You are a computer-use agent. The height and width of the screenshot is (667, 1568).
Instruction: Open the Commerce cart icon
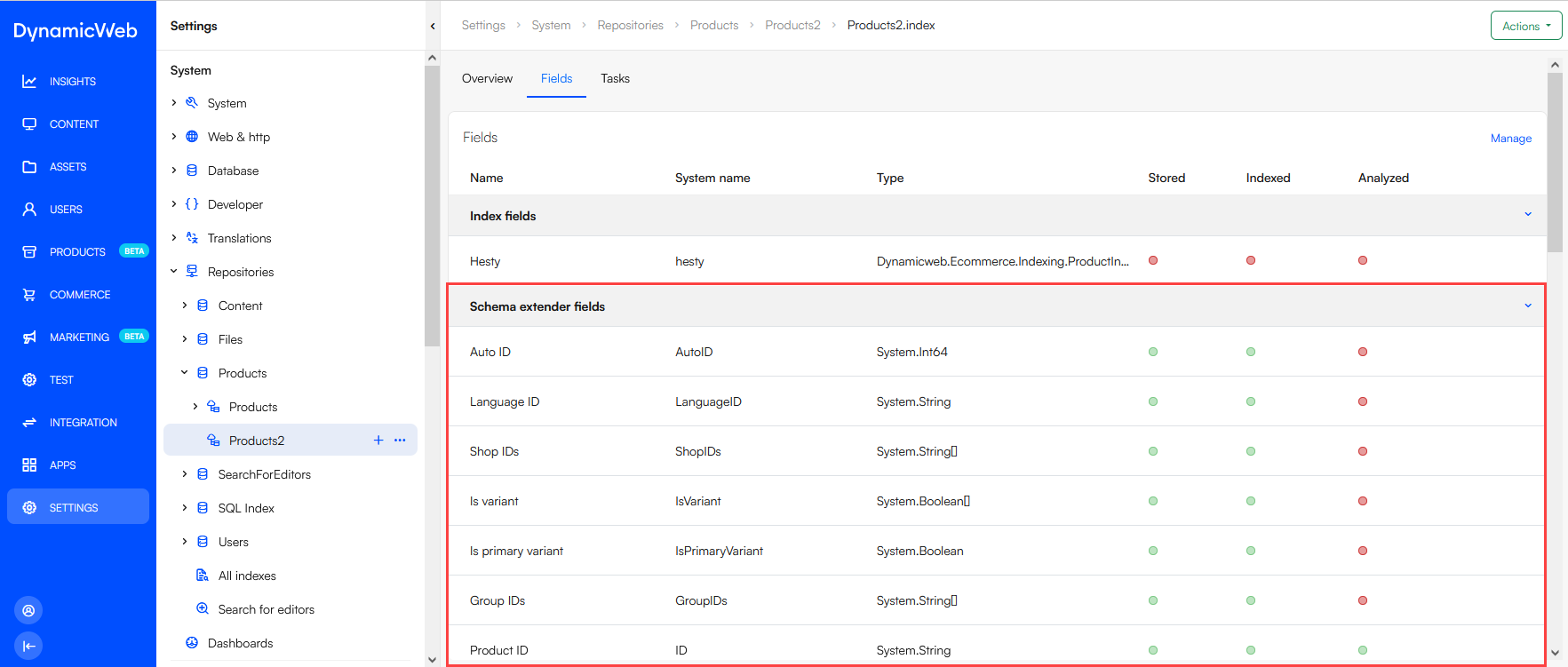click(29, 295)
